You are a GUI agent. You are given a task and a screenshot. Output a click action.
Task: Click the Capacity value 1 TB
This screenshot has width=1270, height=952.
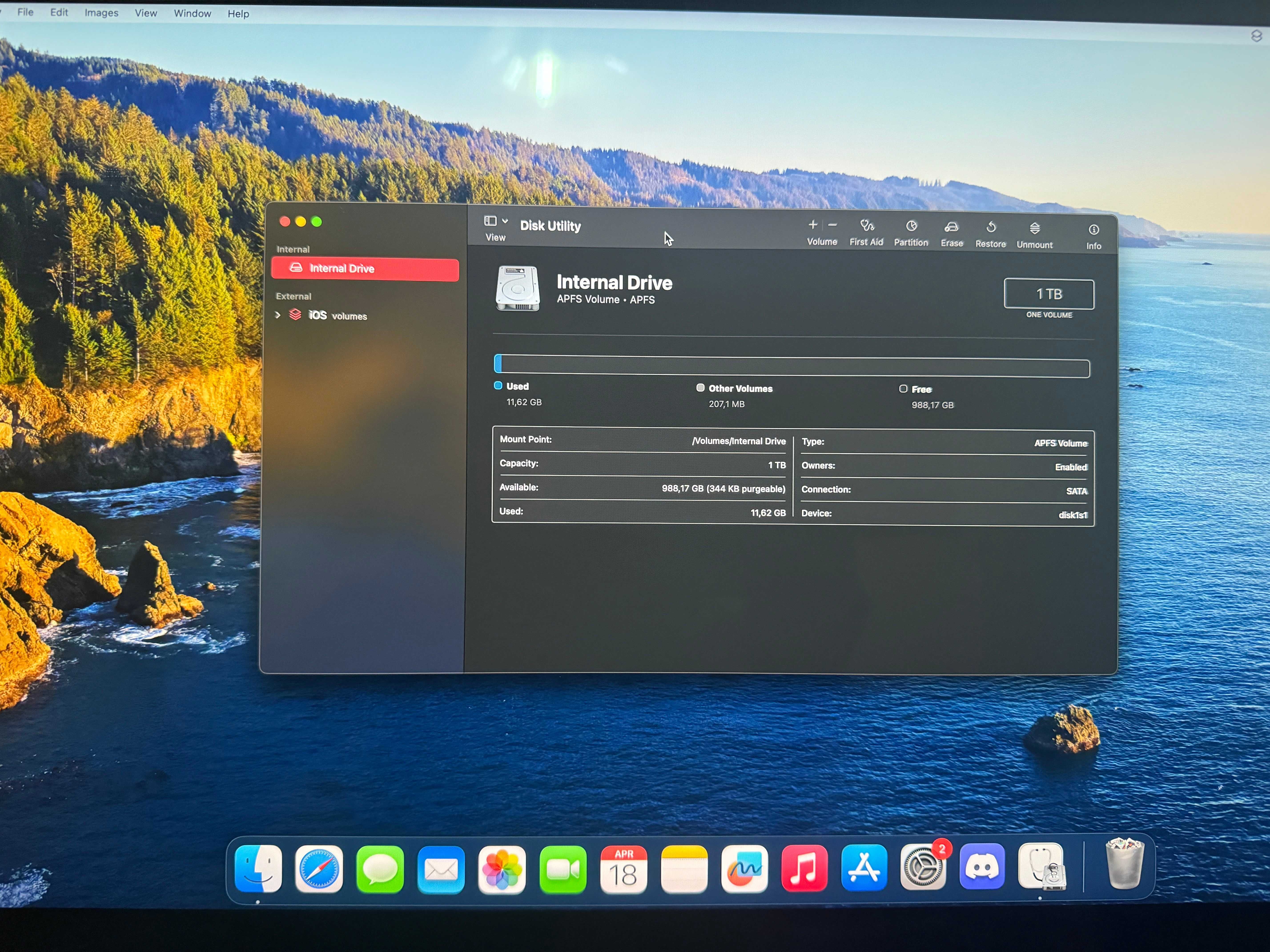coord(777,465)
